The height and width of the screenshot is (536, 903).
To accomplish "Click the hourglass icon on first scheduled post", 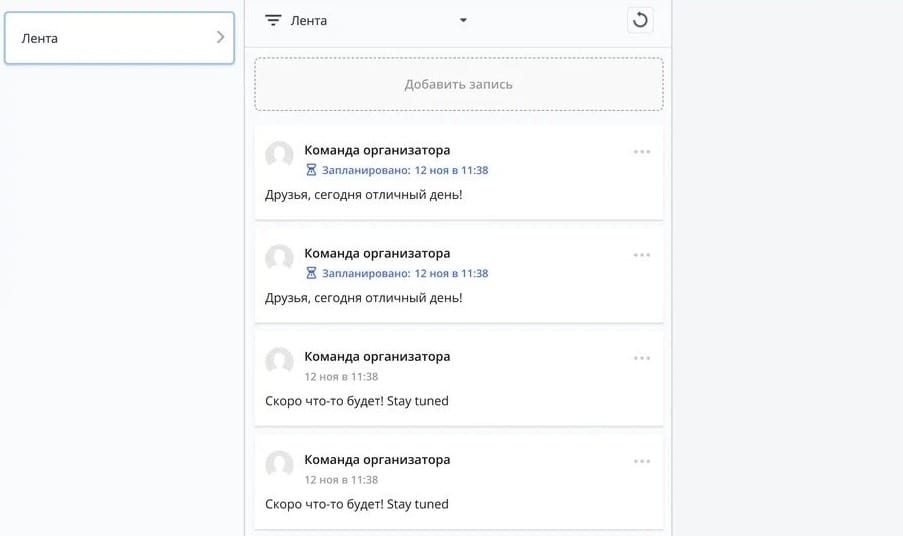I will tap(311, 170).
